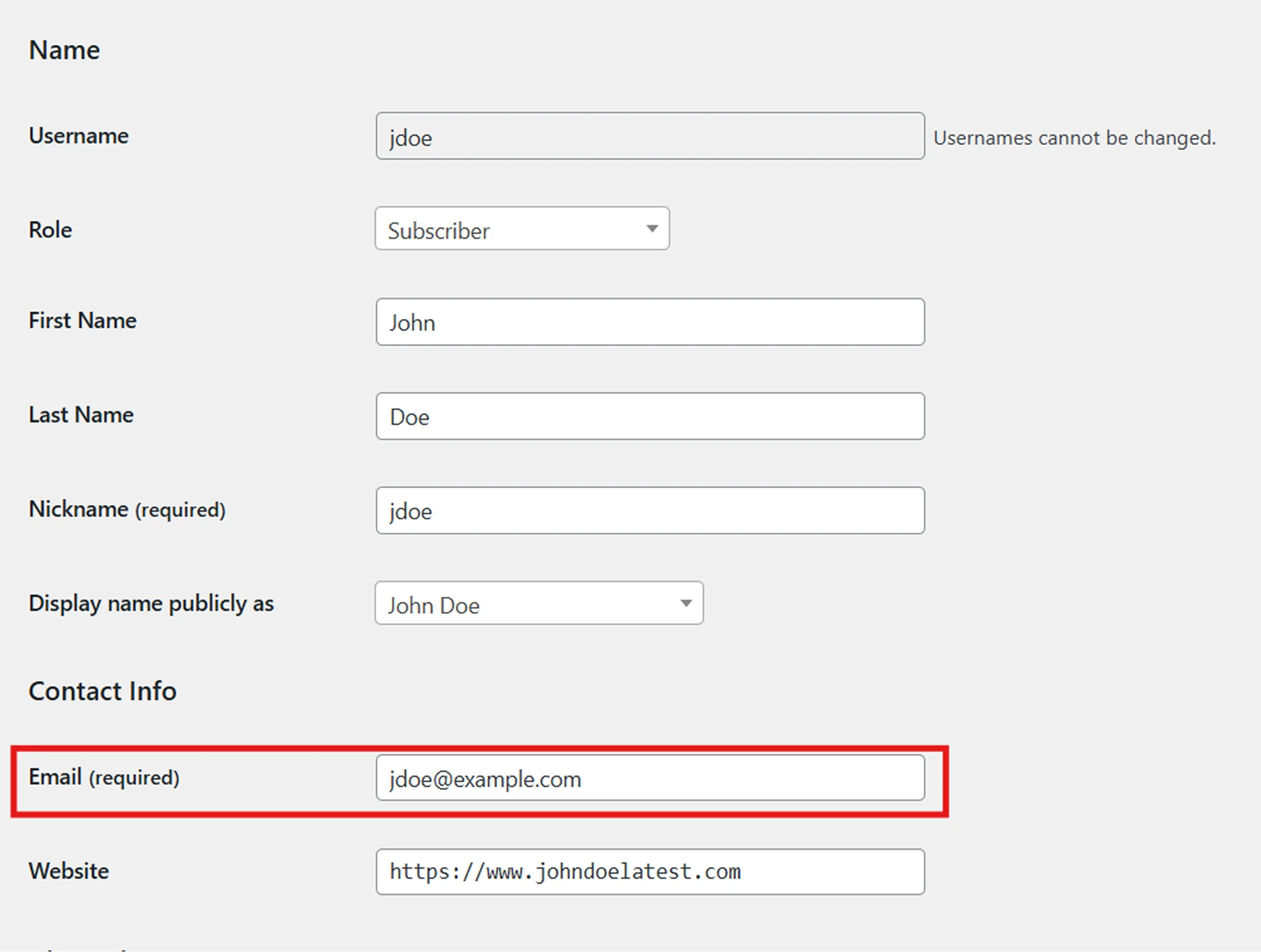Click the Display name publicly as label
The width and height of the screenshot is (1261, 952).
click(151, 603)
